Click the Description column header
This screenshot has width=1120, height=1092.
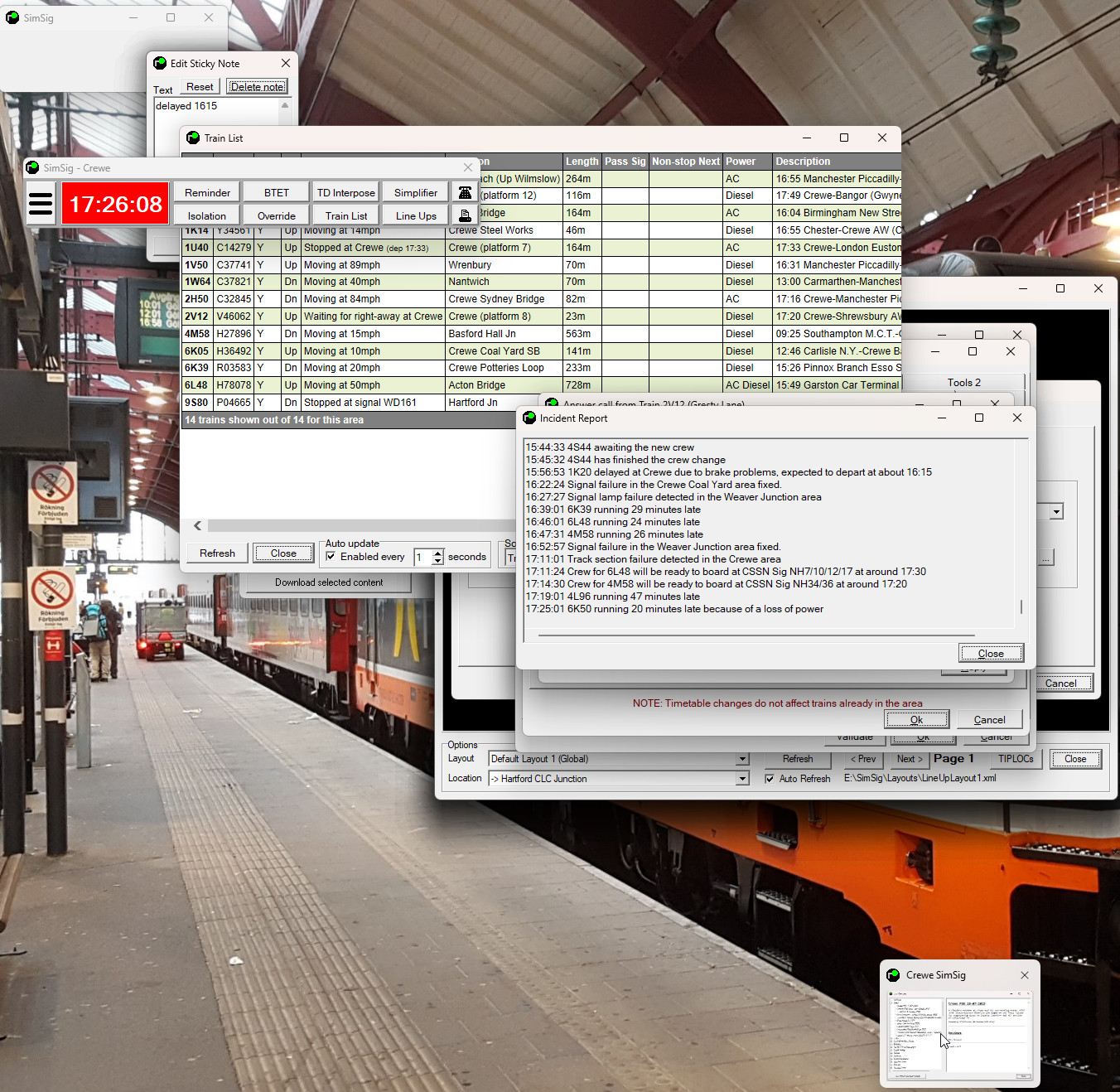point(837,162)
